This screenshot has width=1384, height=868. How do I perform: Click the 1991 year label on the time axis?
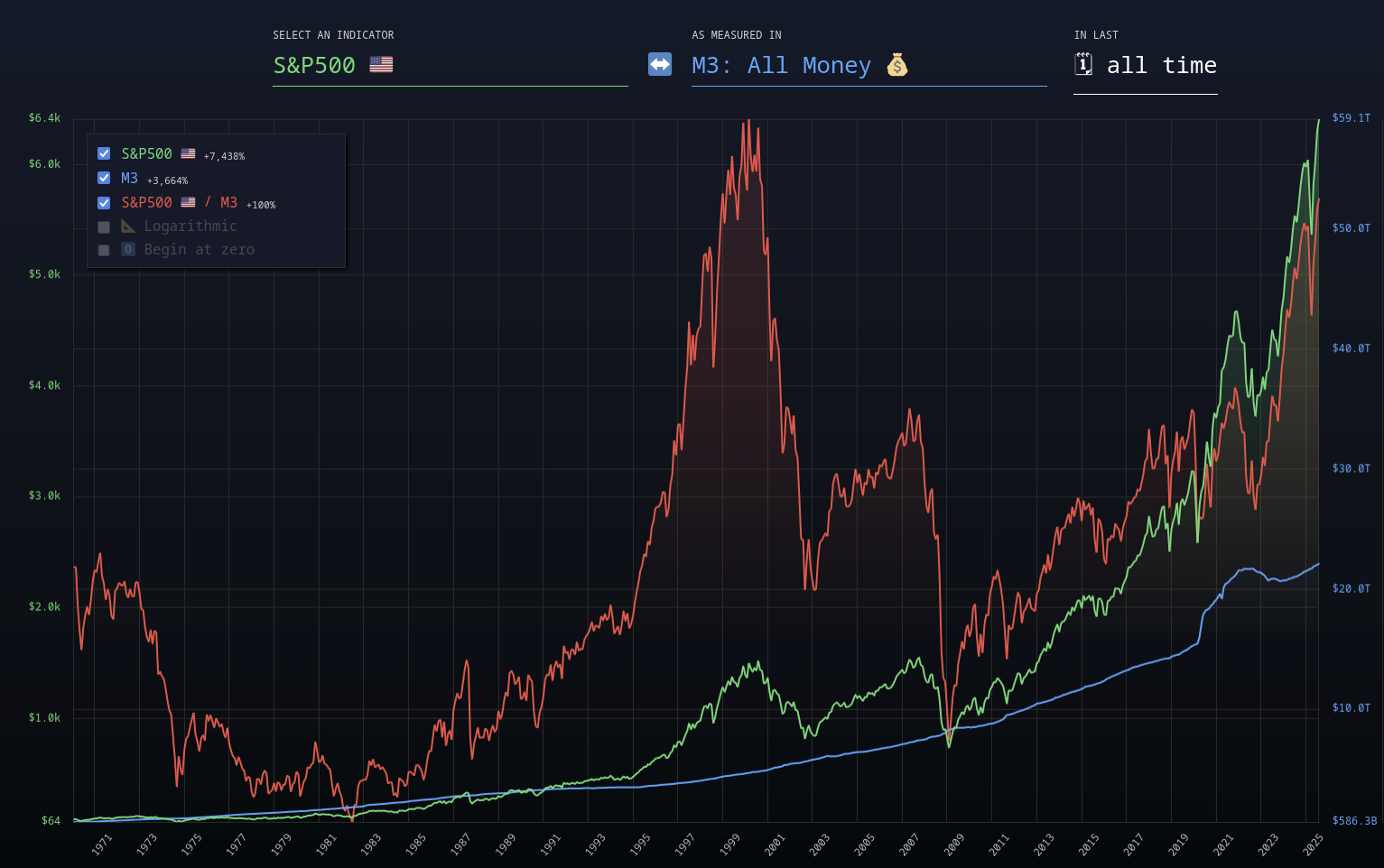click(x=551, y=845)
